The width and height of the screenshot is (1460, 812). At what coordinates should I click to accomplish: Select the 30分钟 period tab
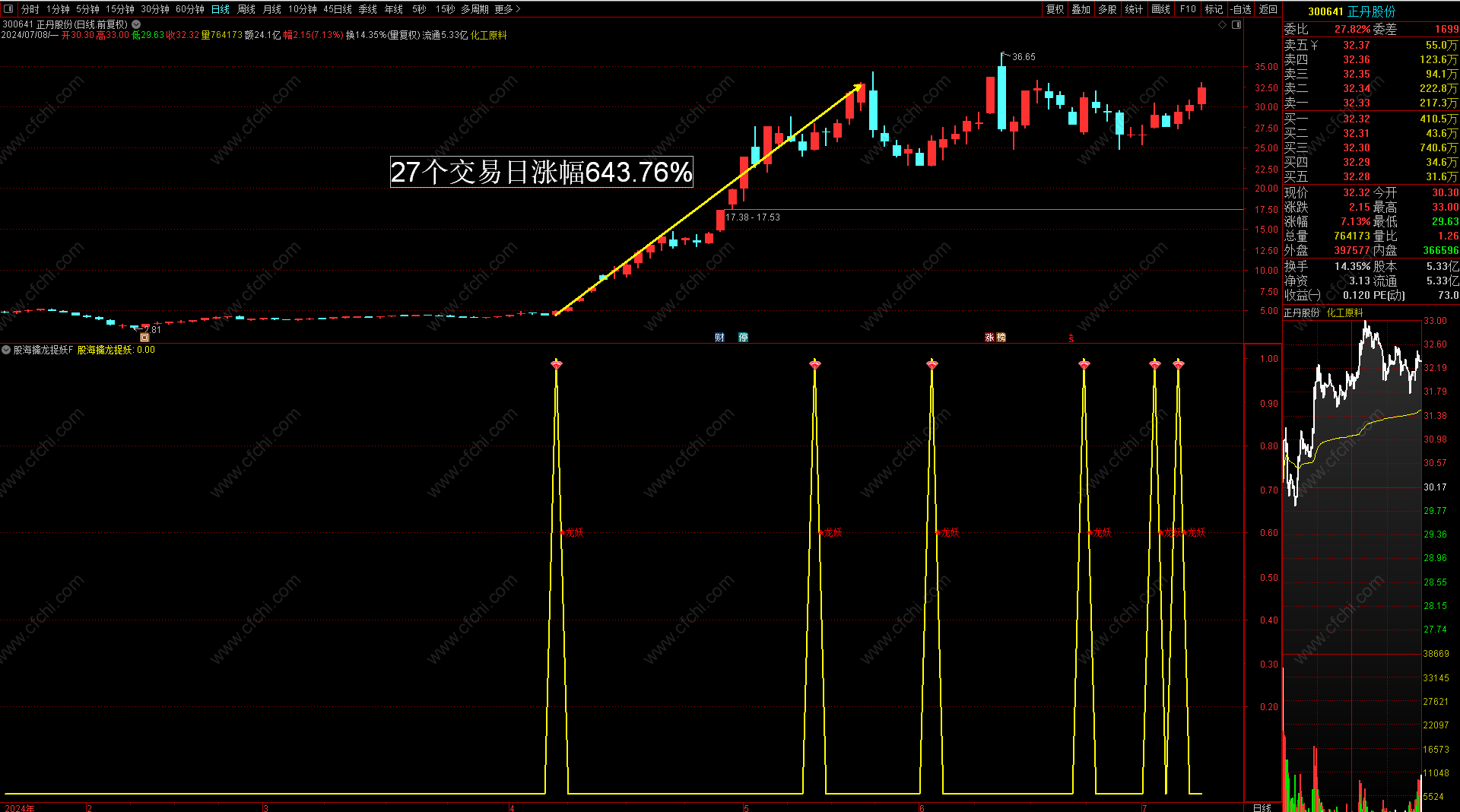(155, 9)
